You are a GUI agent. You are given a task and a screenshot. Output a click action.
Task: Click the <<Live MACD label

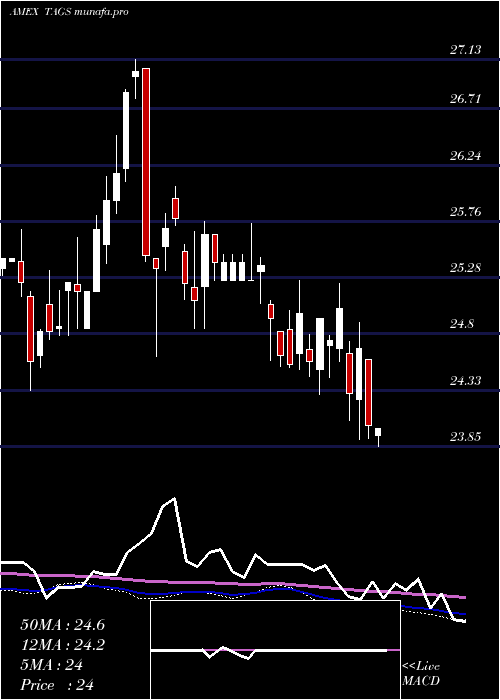(421, 674)
